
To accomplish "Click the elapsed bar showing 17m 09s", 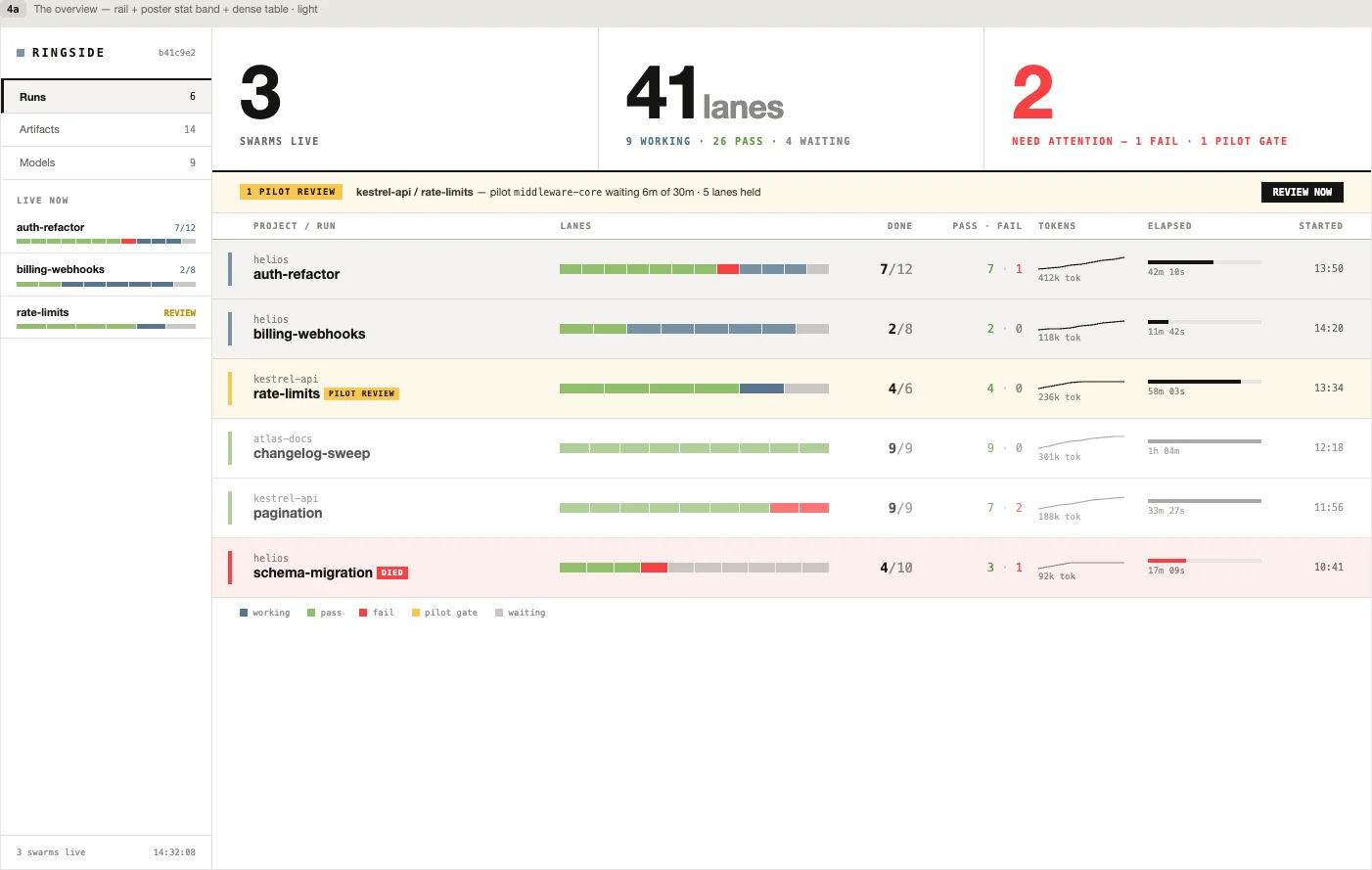I will (1204, 561).
